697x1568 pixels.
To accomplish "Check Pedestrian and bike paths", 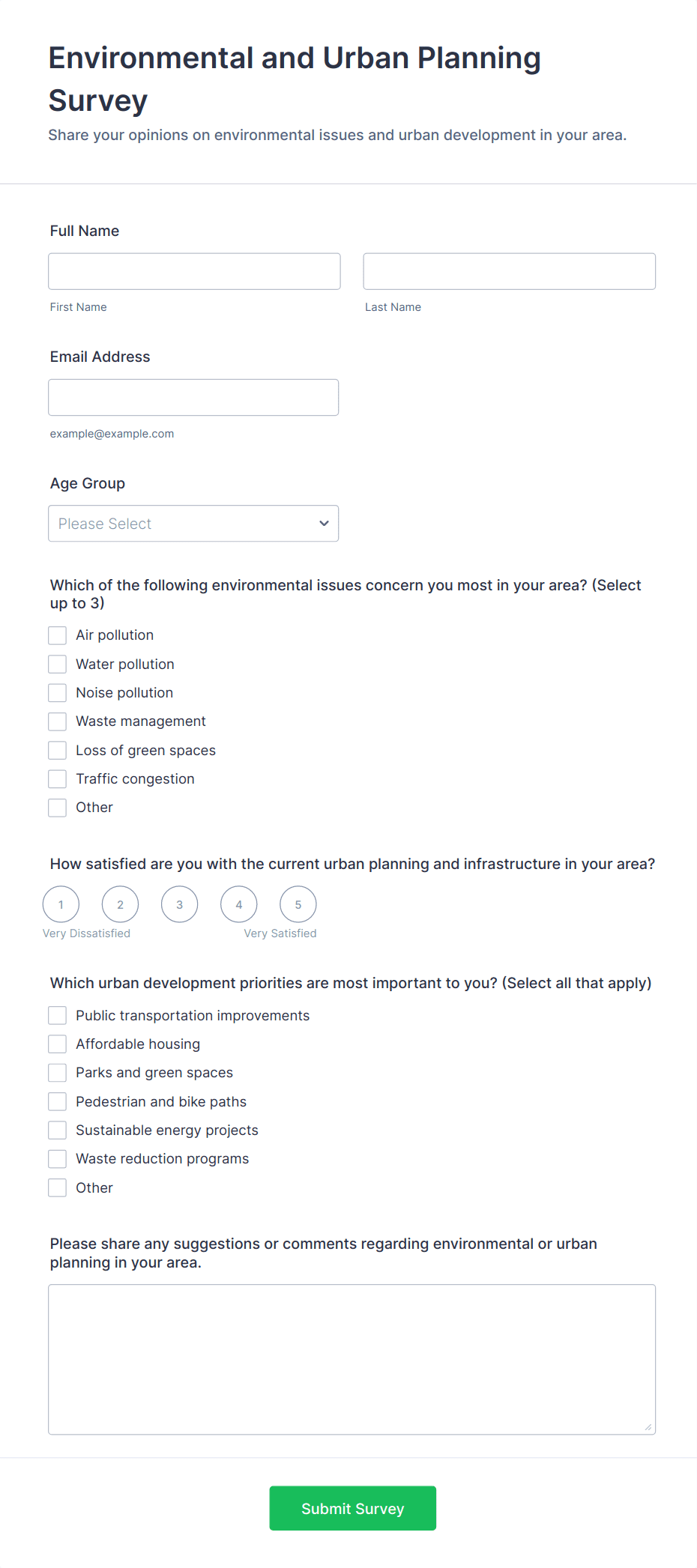I will tap(58, 1102).
